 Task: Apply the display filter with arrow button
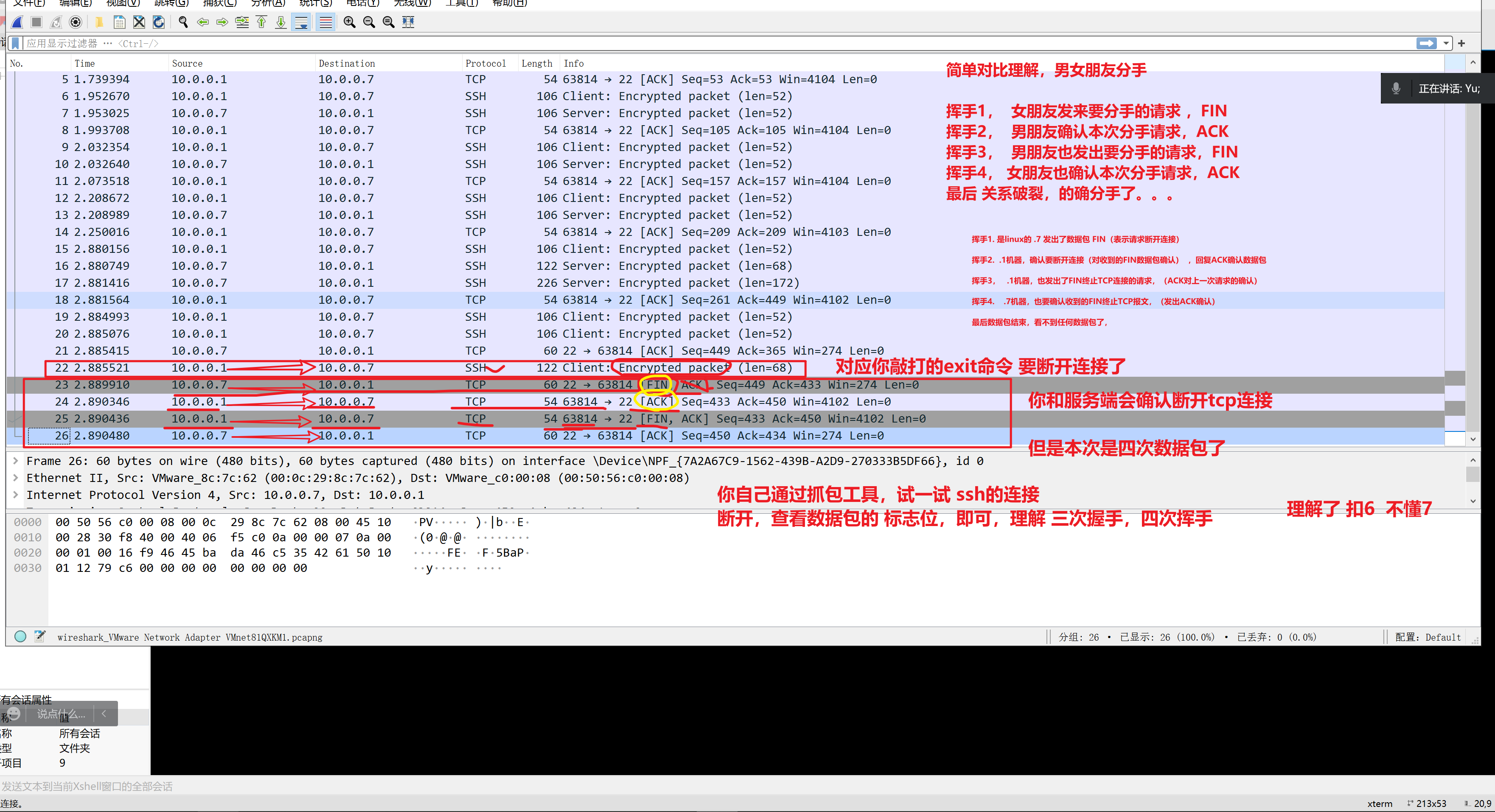pyautogui.click(x=1427, y=43)
